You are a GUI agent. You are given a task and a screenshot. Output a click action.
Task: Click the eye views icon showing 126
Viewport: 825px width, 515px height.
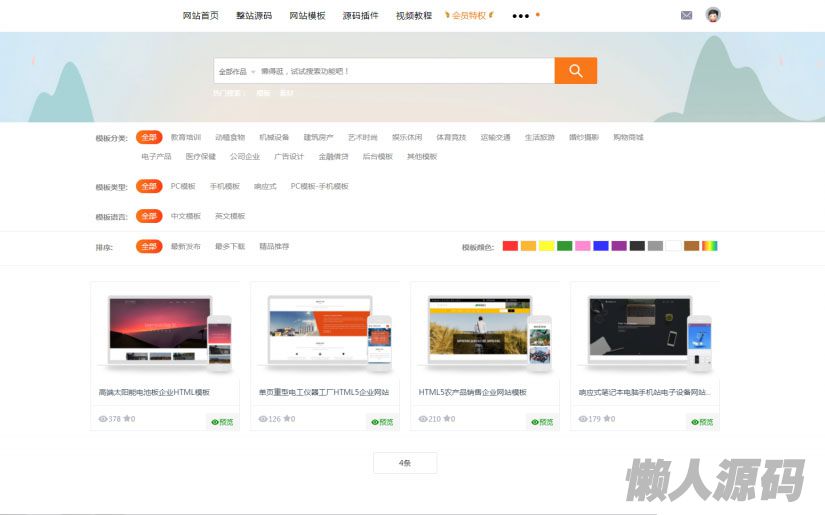pos(263,419)
